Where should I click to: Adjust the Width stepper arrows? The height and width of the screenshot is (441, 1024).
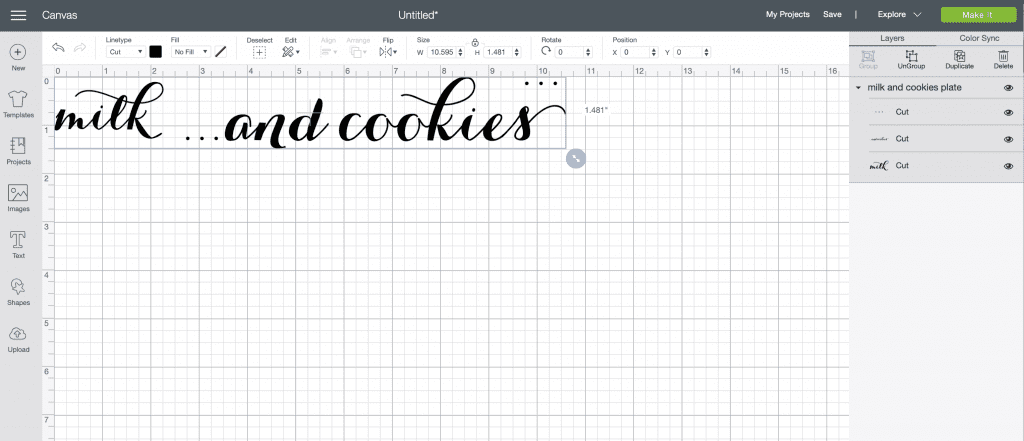click(x=461, y=52)
